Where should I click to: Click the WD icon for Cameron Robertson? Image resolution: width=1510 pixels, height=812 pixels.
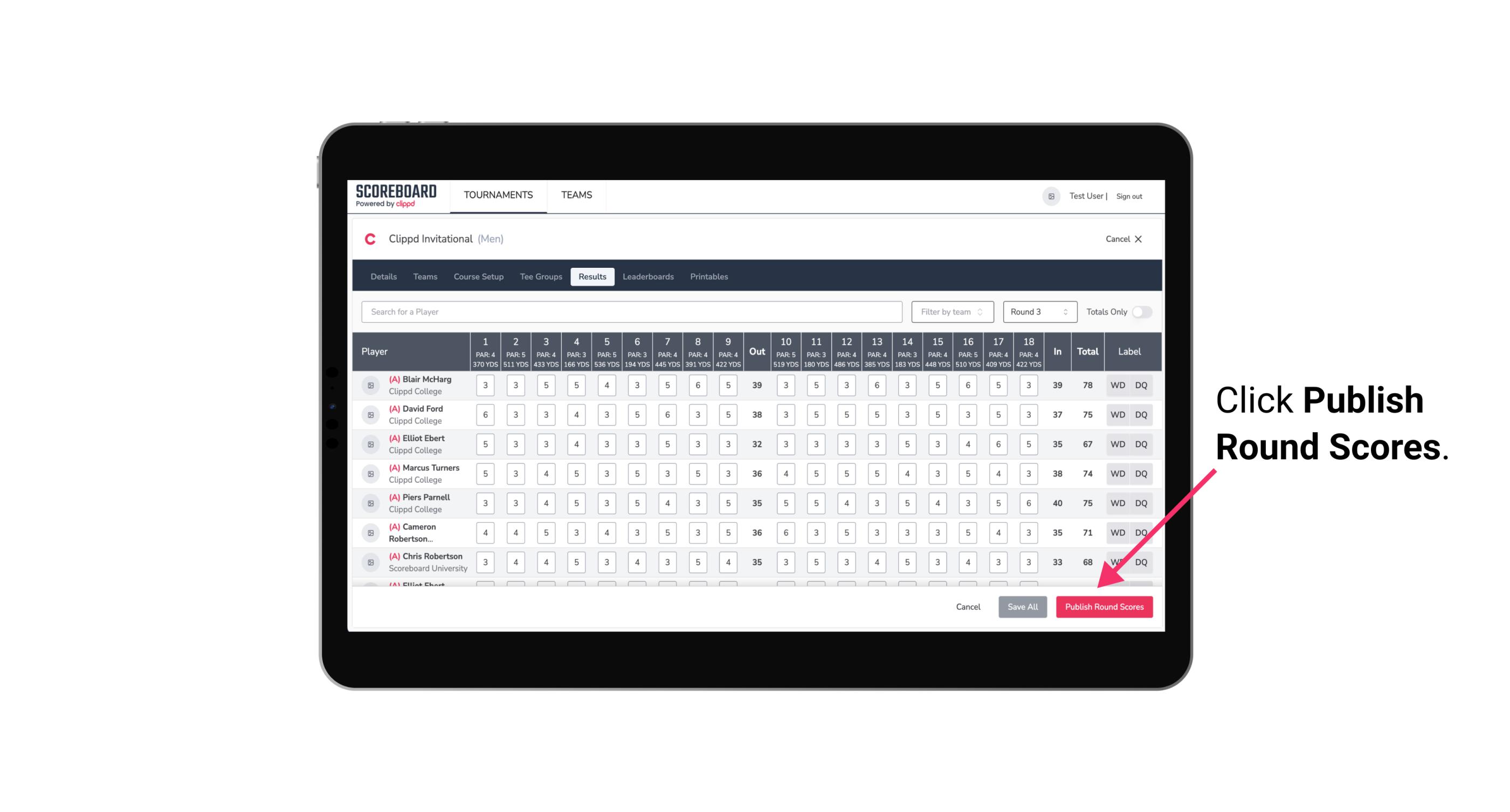click(1118, 531)
